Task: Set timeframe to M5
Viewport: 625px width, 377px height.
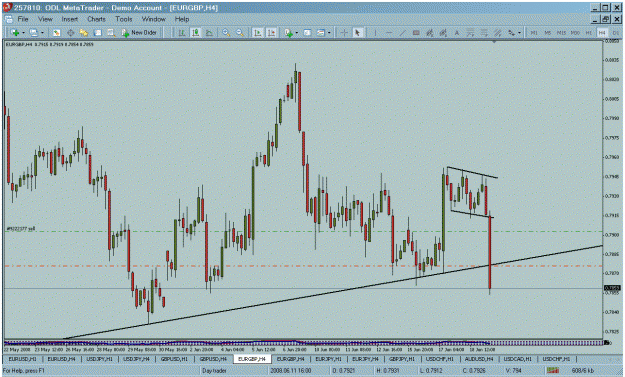Action: pos(547,33)
